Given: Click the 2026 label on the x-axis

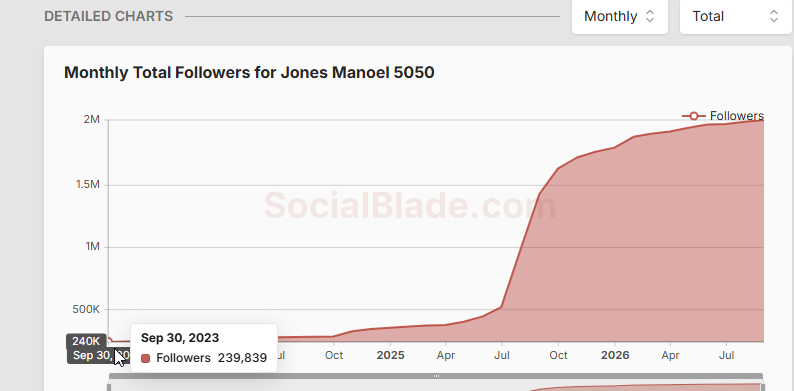Looking at the screenshot, I should (615, 355).
